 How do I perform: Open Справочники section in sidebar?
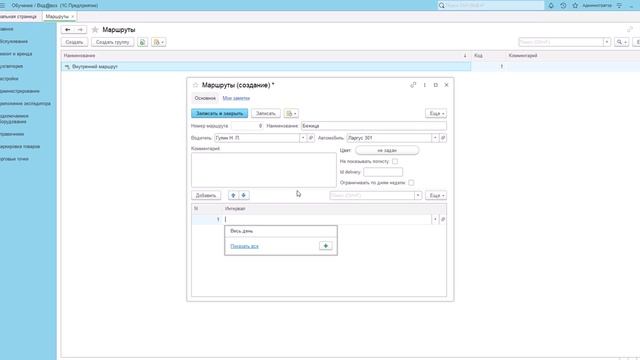click(x=12, y=134)
